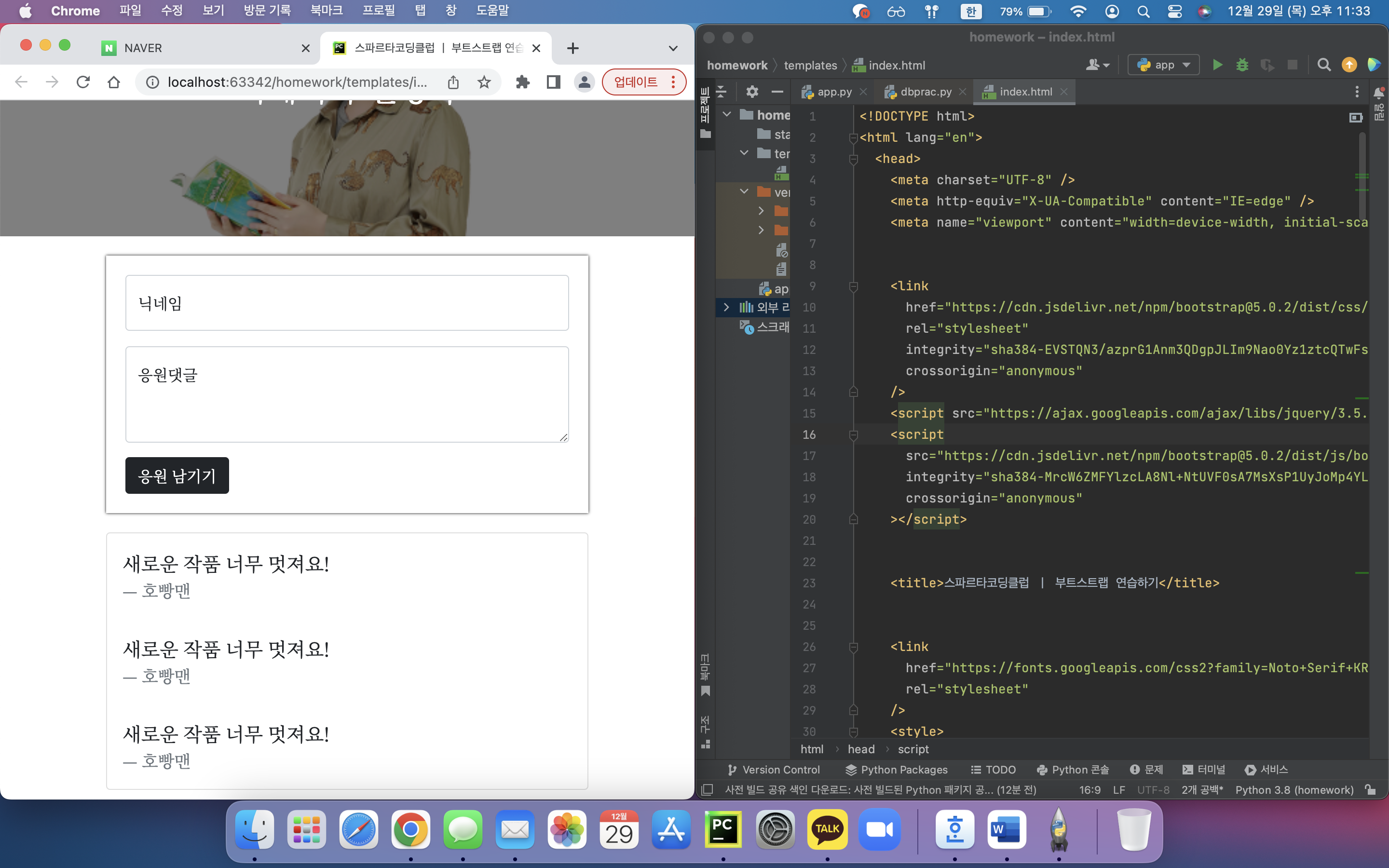Click the 응원댓글 text area
Screen dimensions: 1389x868
click(347, 394)
